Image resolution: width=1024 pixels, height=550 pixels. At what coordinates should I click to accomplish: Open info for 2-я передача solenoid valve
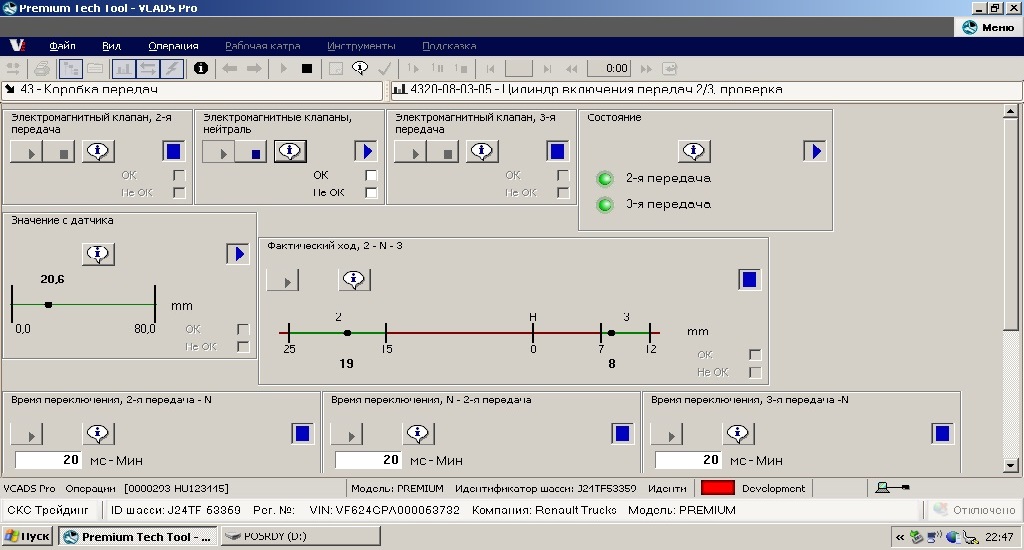pos(98,152)
